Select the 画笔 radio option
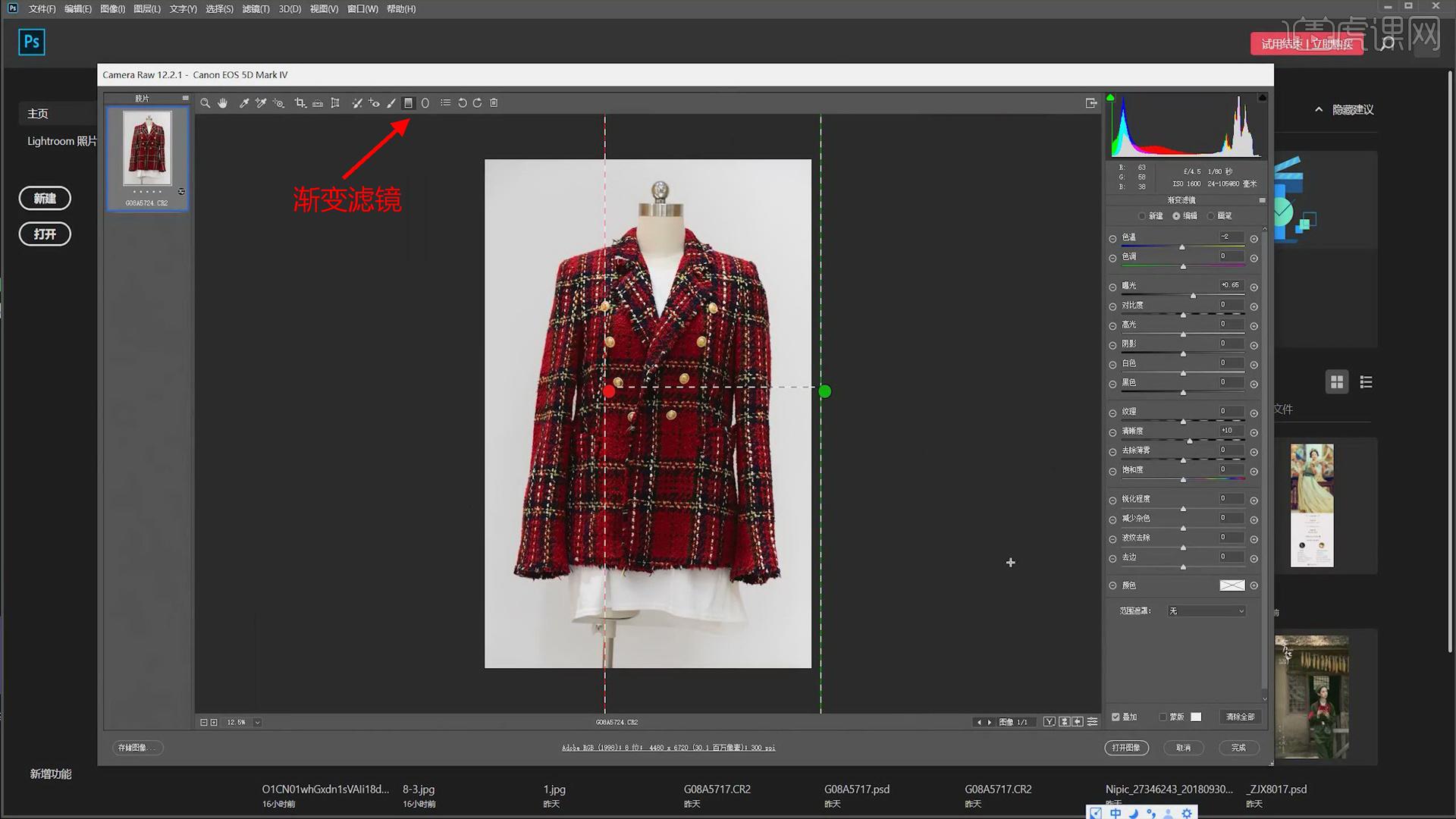Screen dimensions: 1456x819 coord(1211,216)
